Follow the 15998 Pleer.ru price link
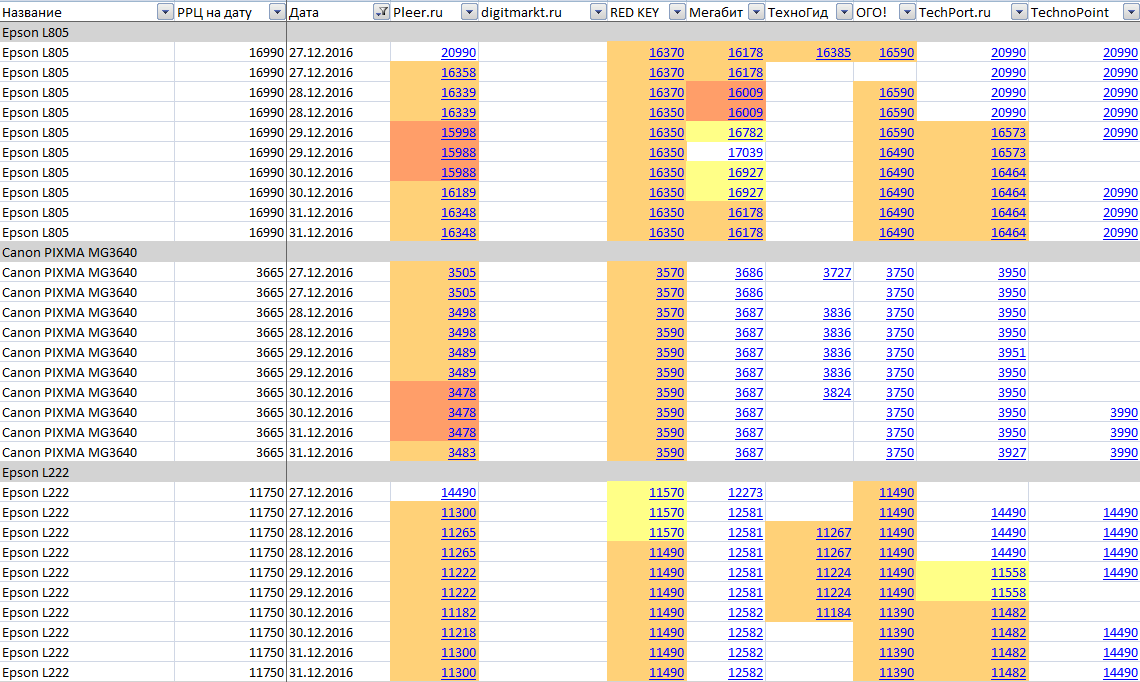The height and width of the screenshot is (682, 1140). point(458,132)
